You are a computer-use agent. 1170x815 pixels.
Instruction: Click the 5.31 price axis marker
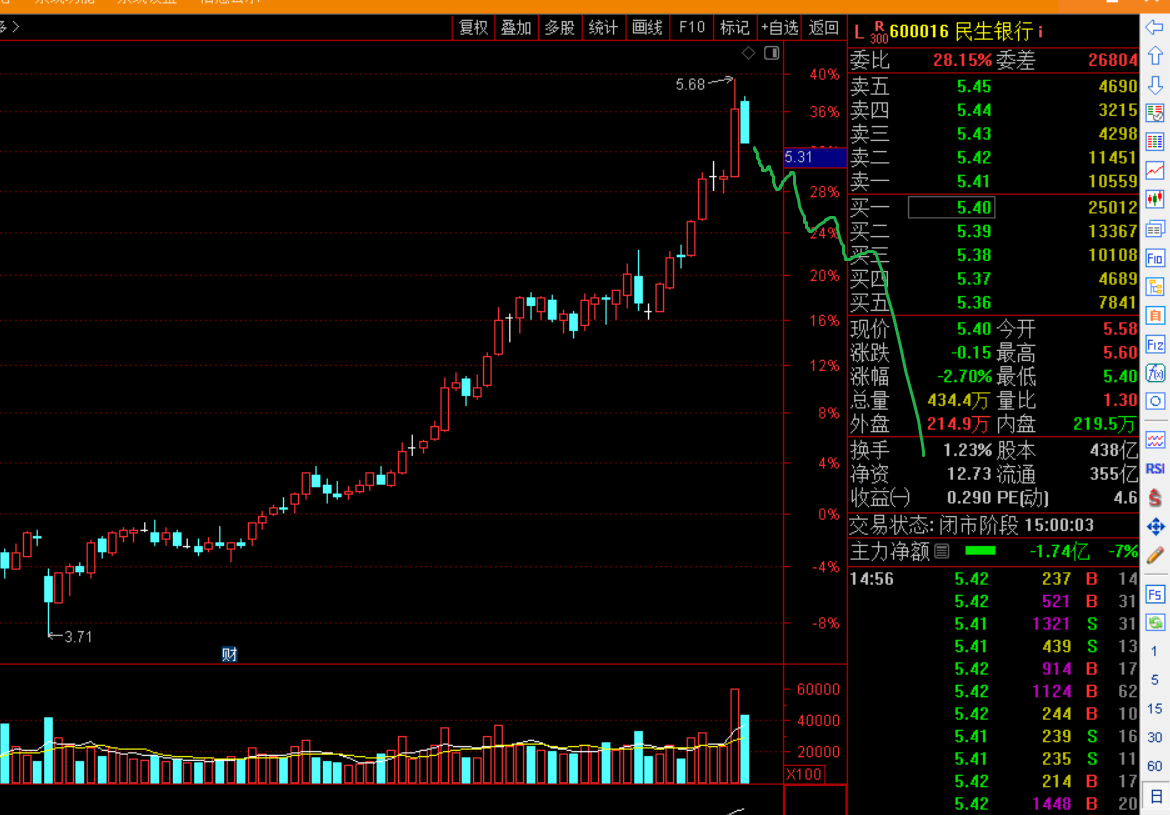coord(814,157)
